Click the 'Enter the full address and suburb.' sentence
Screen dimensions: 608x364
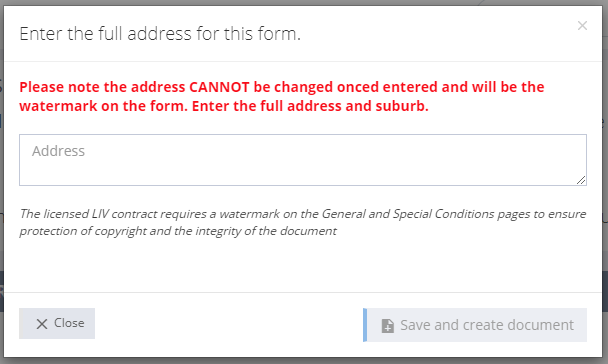310,106
